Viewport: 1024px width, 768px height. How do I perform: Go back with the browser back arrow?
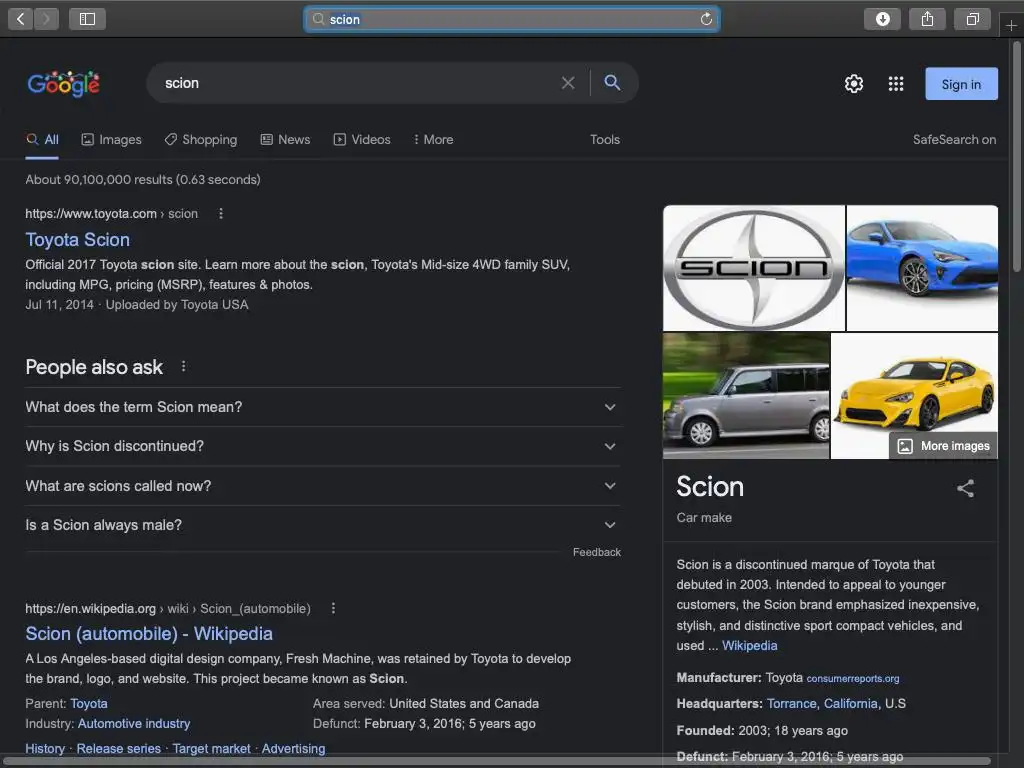click(20, 19)
